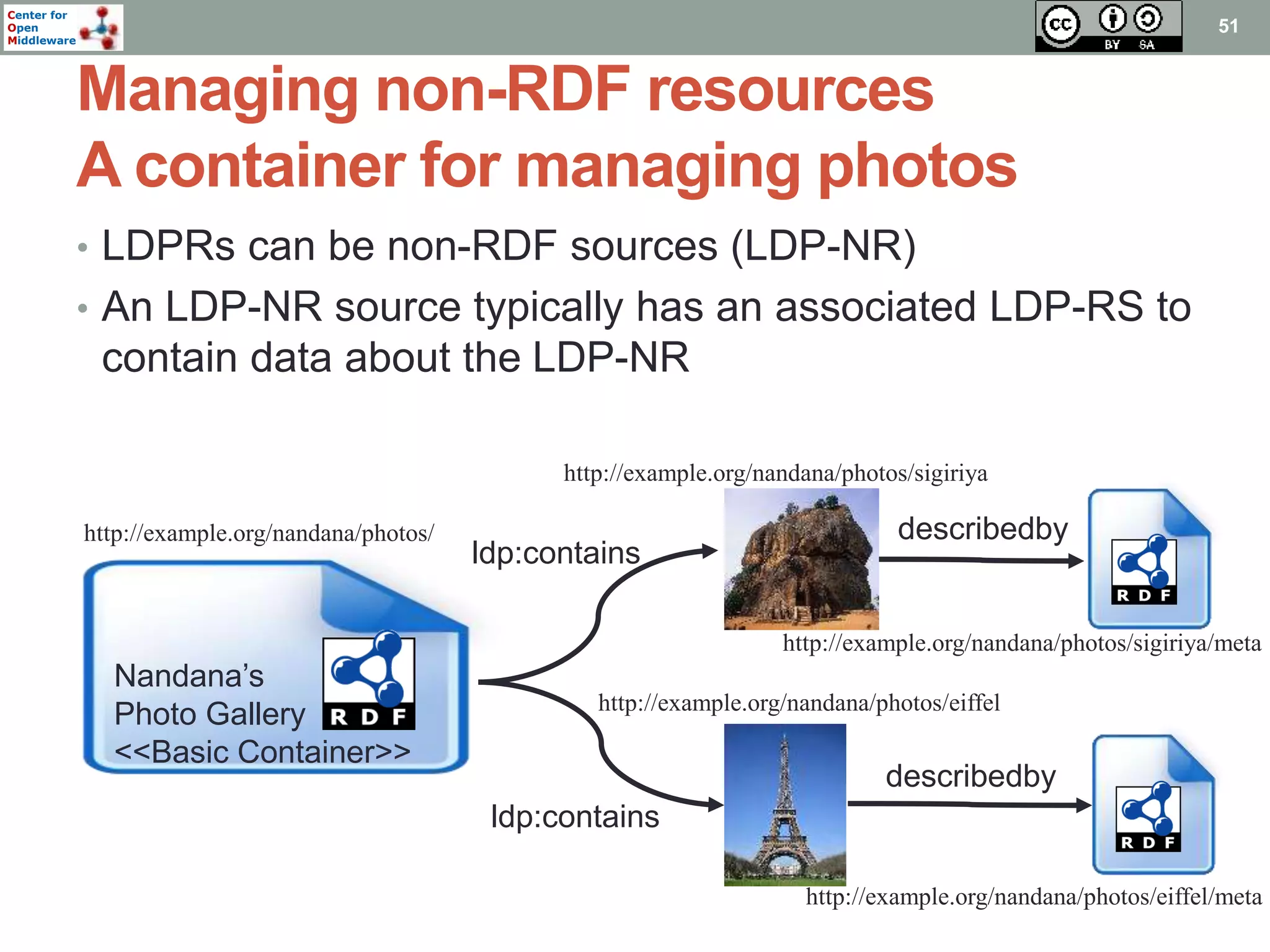Click the title line 'Managing non-RDF resources'
Image resolution: width=1270 pixels, height=952 pixels.
coord(505,90)
